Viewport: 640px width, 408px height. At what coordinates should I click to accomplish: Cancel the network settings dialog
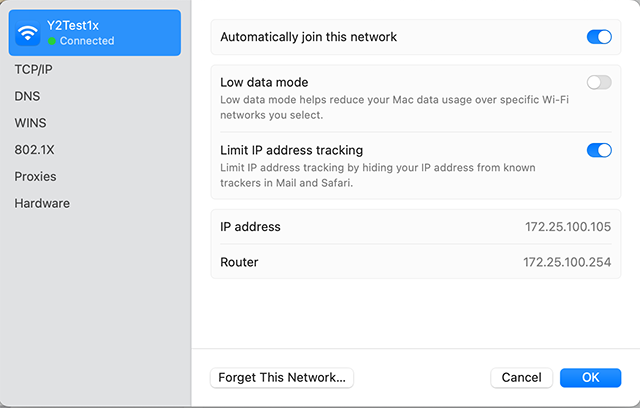point(521,378)
